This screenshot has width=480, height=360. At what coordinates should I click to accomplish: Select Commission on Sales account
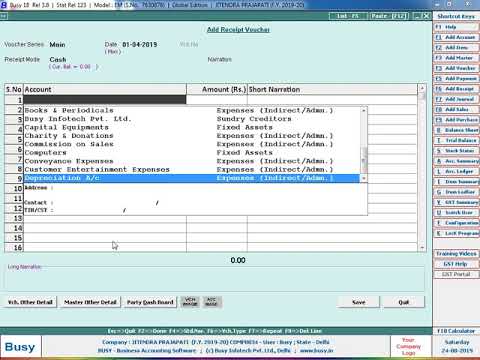(192, 144)
